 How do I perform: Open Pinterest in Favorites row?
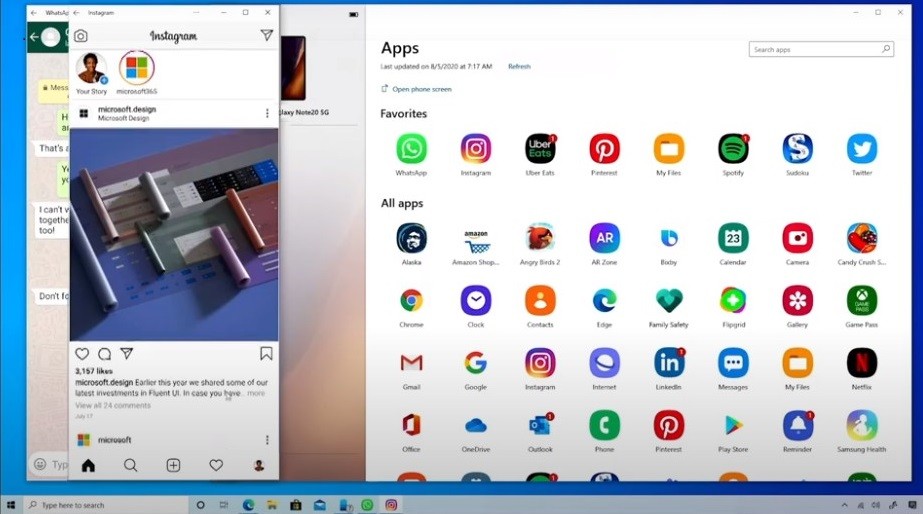tap(605, 149)
